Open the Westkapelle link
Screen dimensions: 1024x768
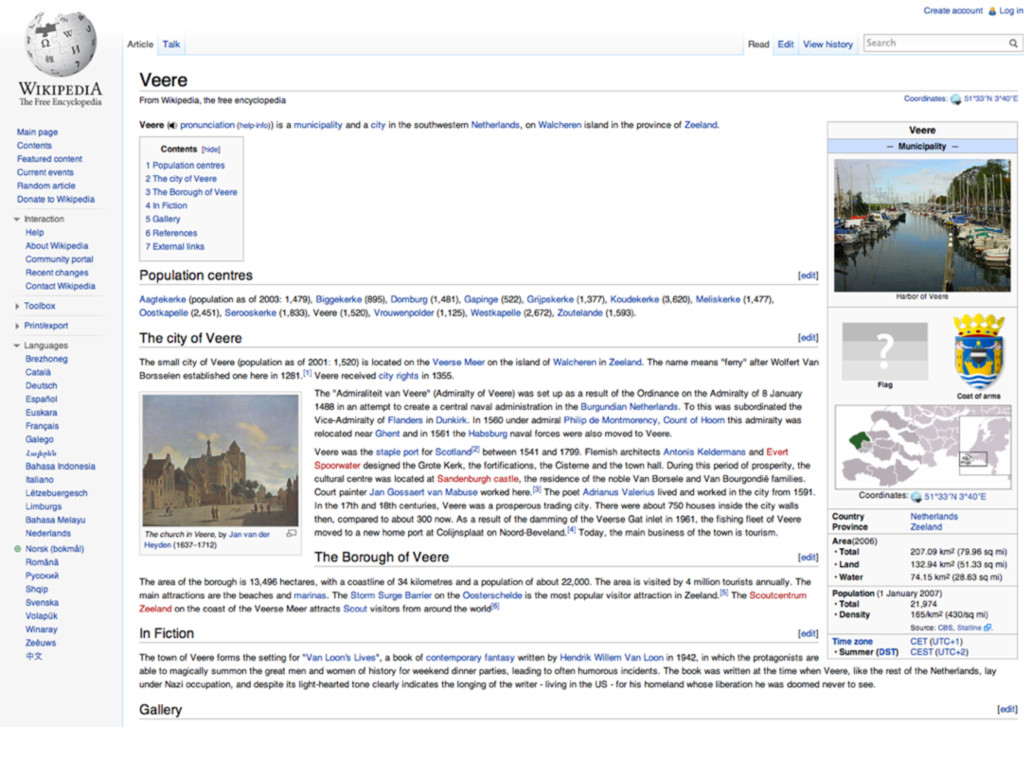tap(495, 313)
